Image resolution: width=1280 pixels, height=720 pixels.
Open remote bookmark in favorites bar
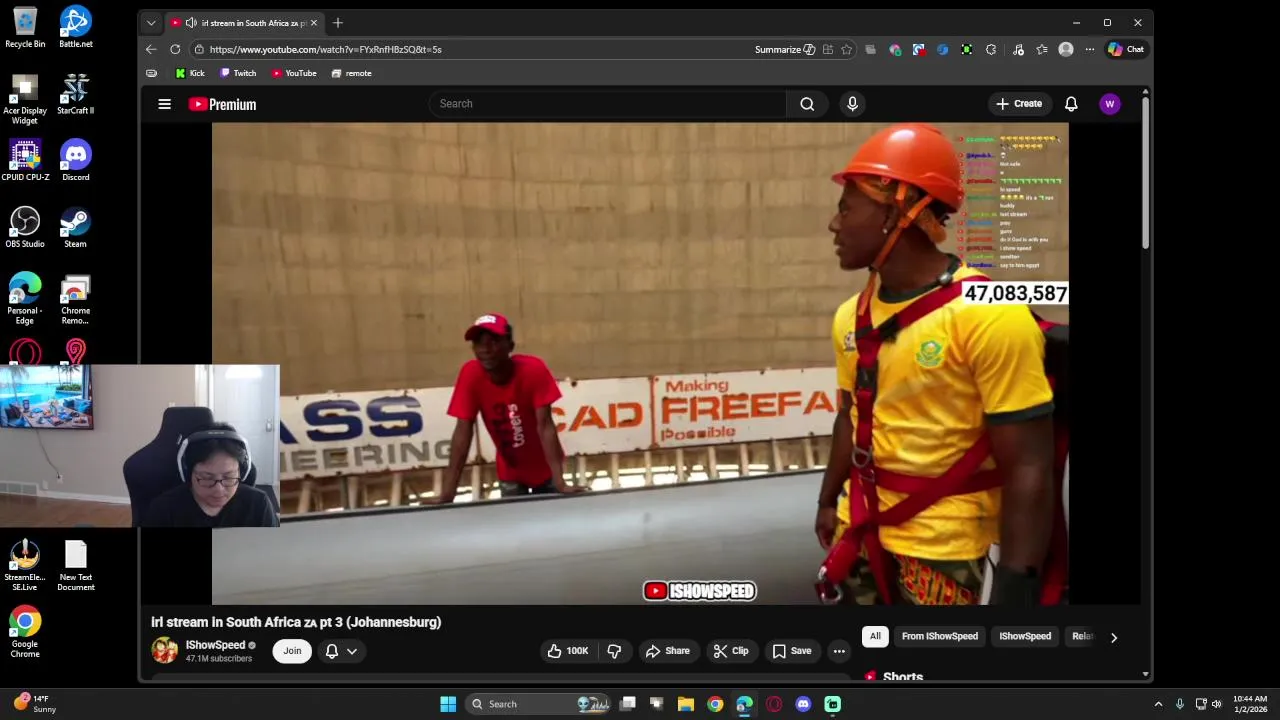(351, 73)
